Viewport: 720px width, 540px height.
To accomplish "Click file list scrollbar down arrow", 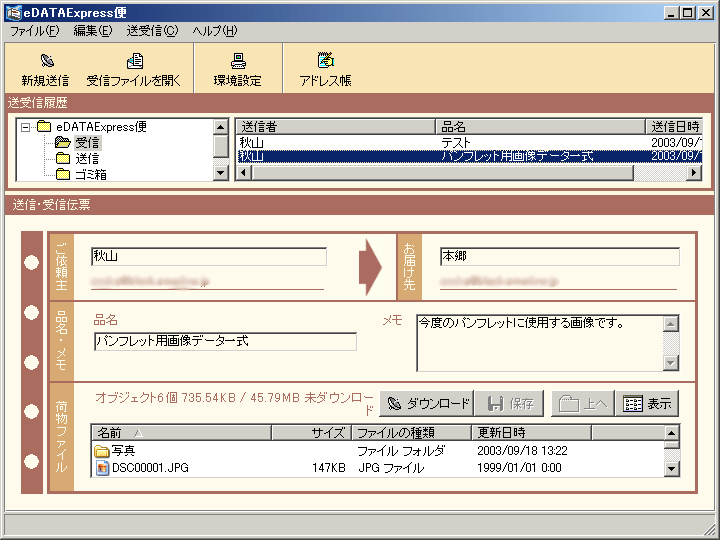I will coord(671,469).
